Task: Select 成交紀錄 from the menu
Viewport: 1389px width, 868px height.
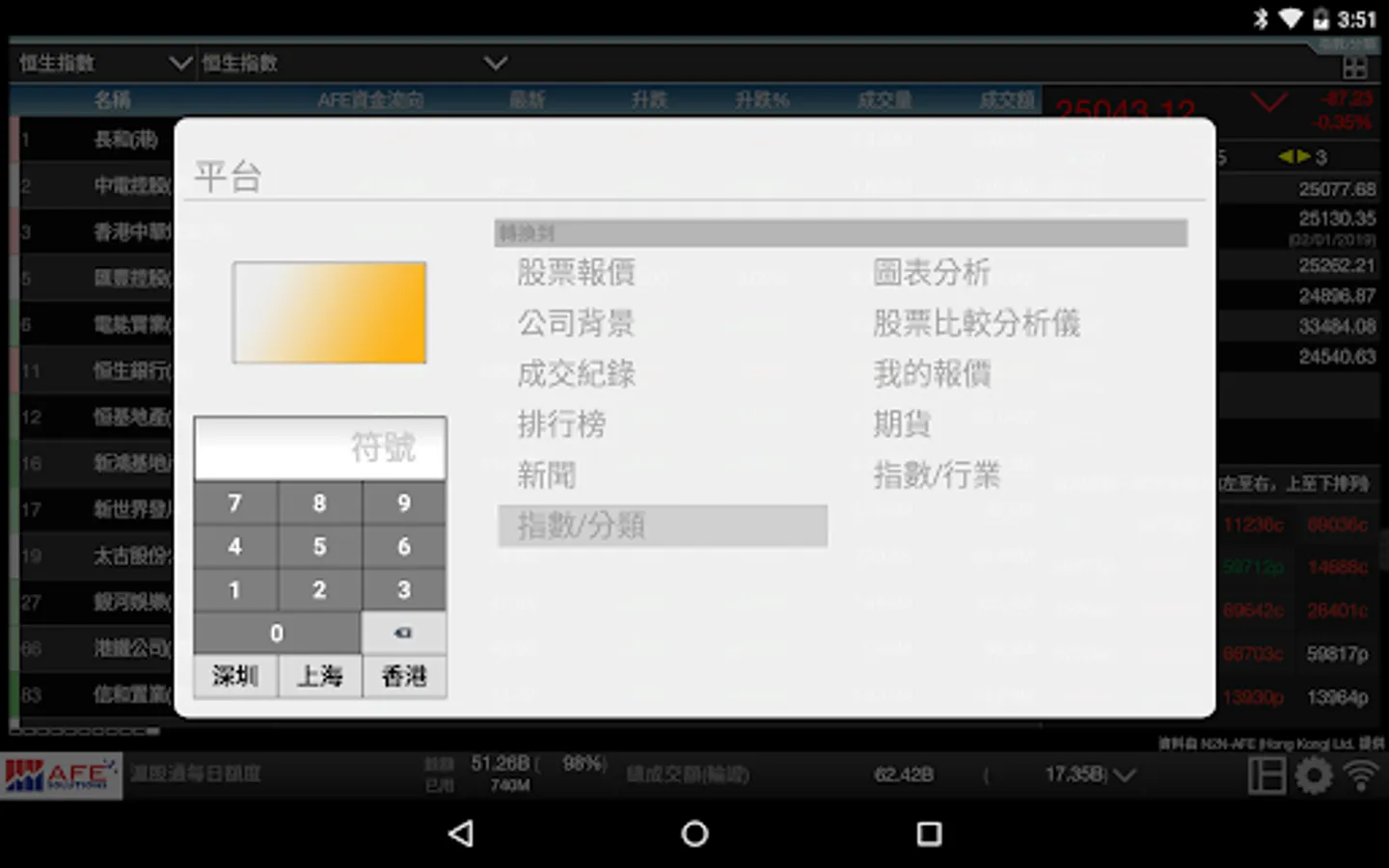Action: click(x=576, y=373)
